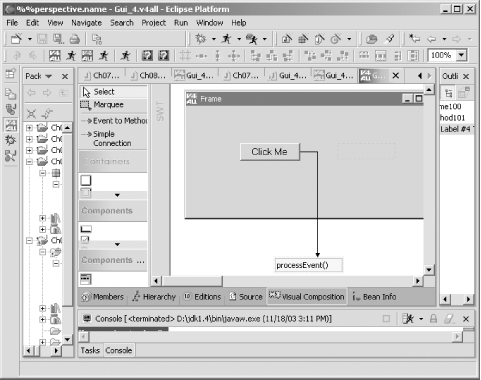Select the checkbox component in the Components palette
This screenshot has height=380, width=481.
pyautogui.click(x=85, y=239)
